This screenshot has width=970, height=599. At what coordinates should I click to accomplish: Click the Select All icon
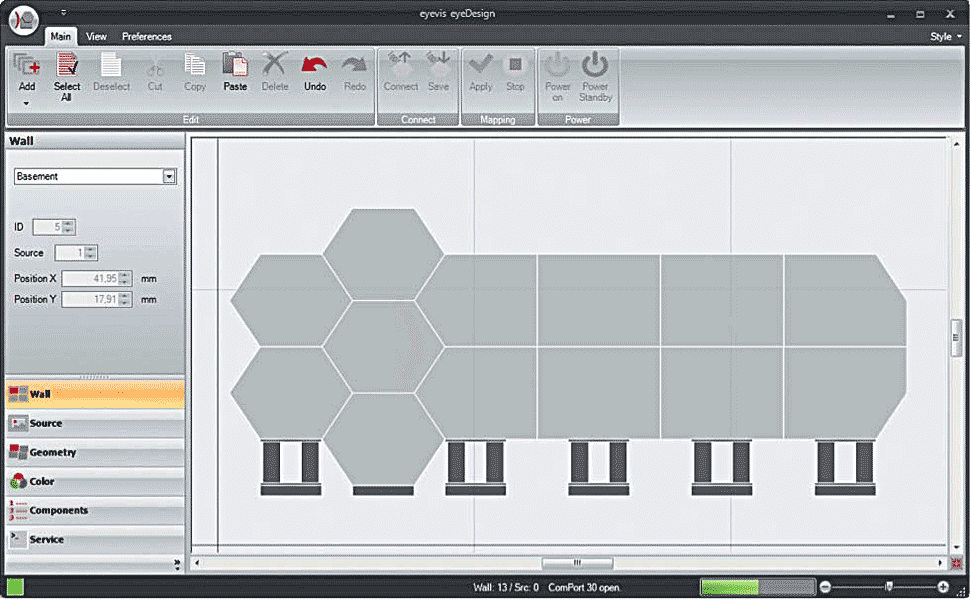pyautogui.click(x=67, y=66)
